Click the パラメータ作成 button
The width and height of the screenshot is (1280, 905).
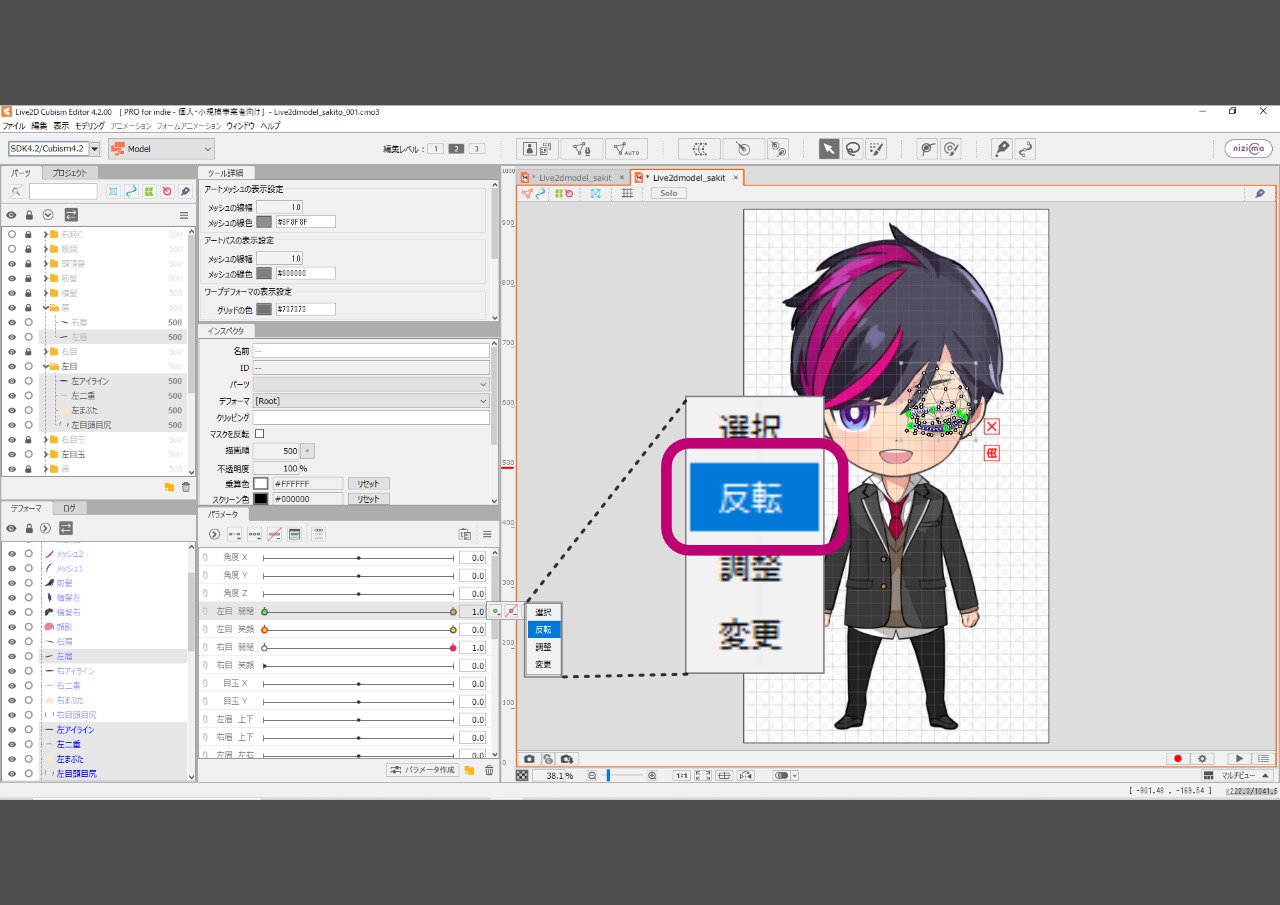tap(423, 770)
